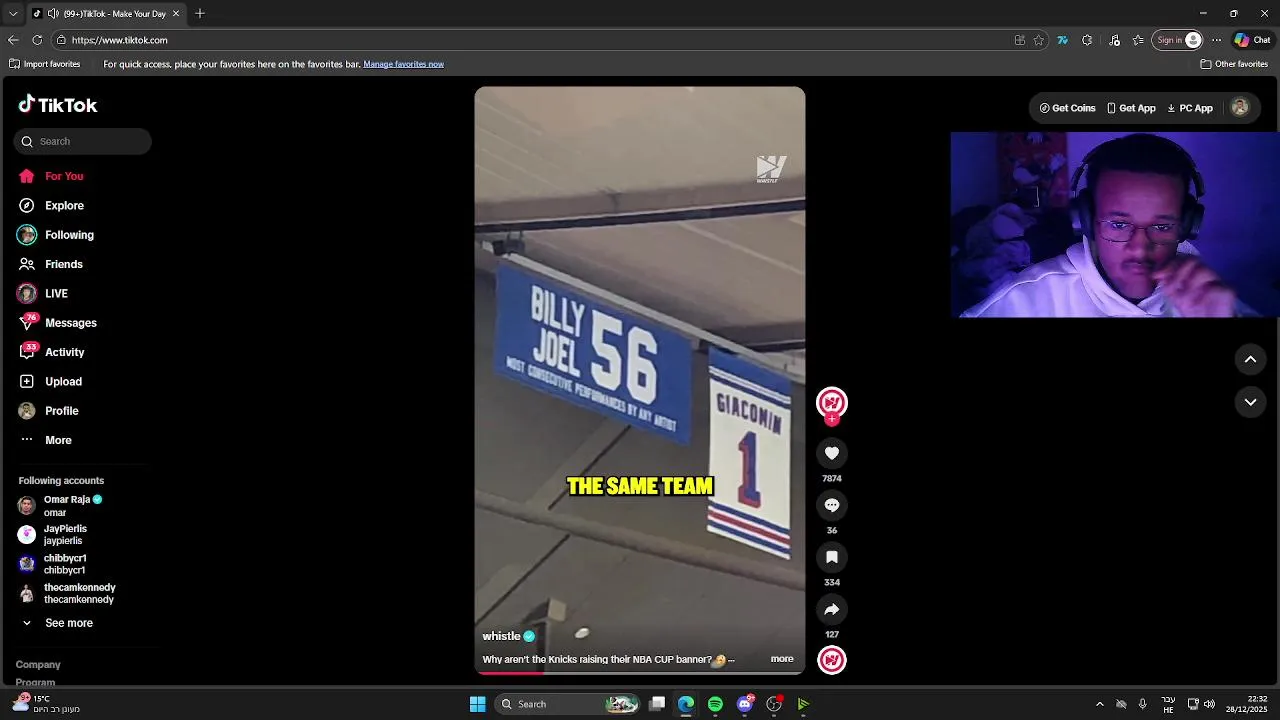This screenshot has width=1280, height=720.
Task: Open Messages in the sidebar
Action: tap(57, 323)
